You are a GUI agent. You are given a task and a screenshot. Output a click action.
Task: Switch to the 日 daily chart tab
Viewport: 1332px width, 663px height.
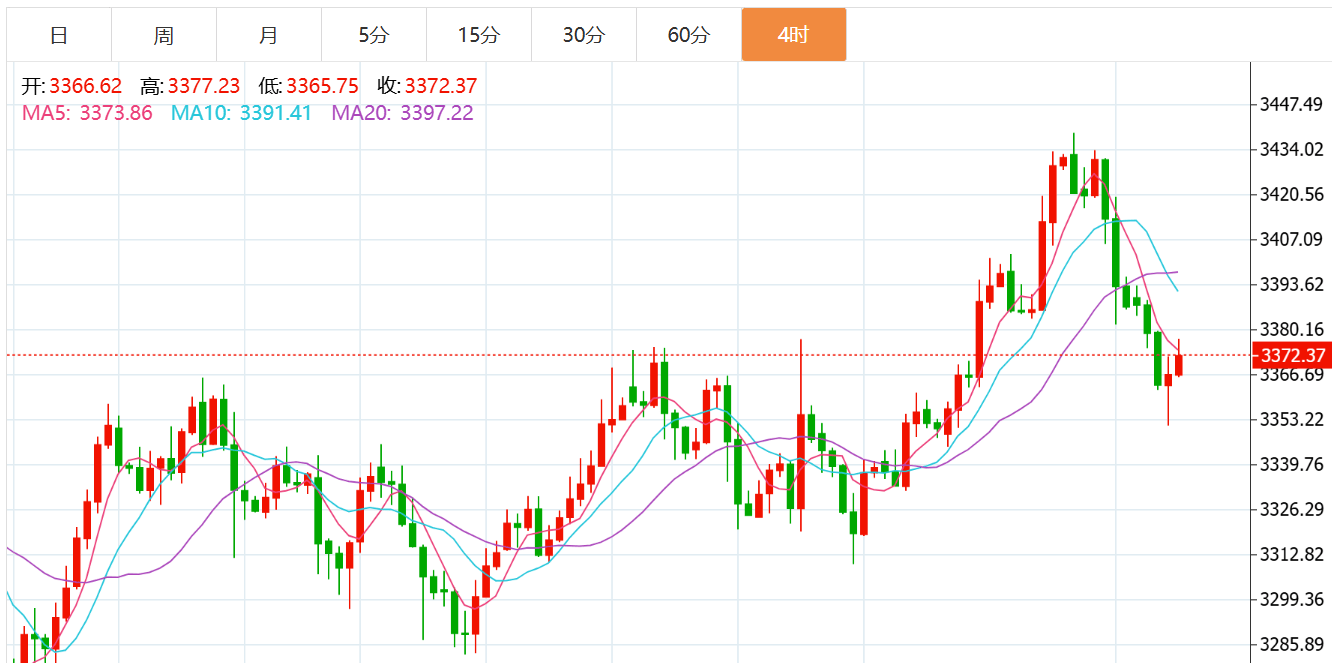pyautogui.click(x=59, y=35)
